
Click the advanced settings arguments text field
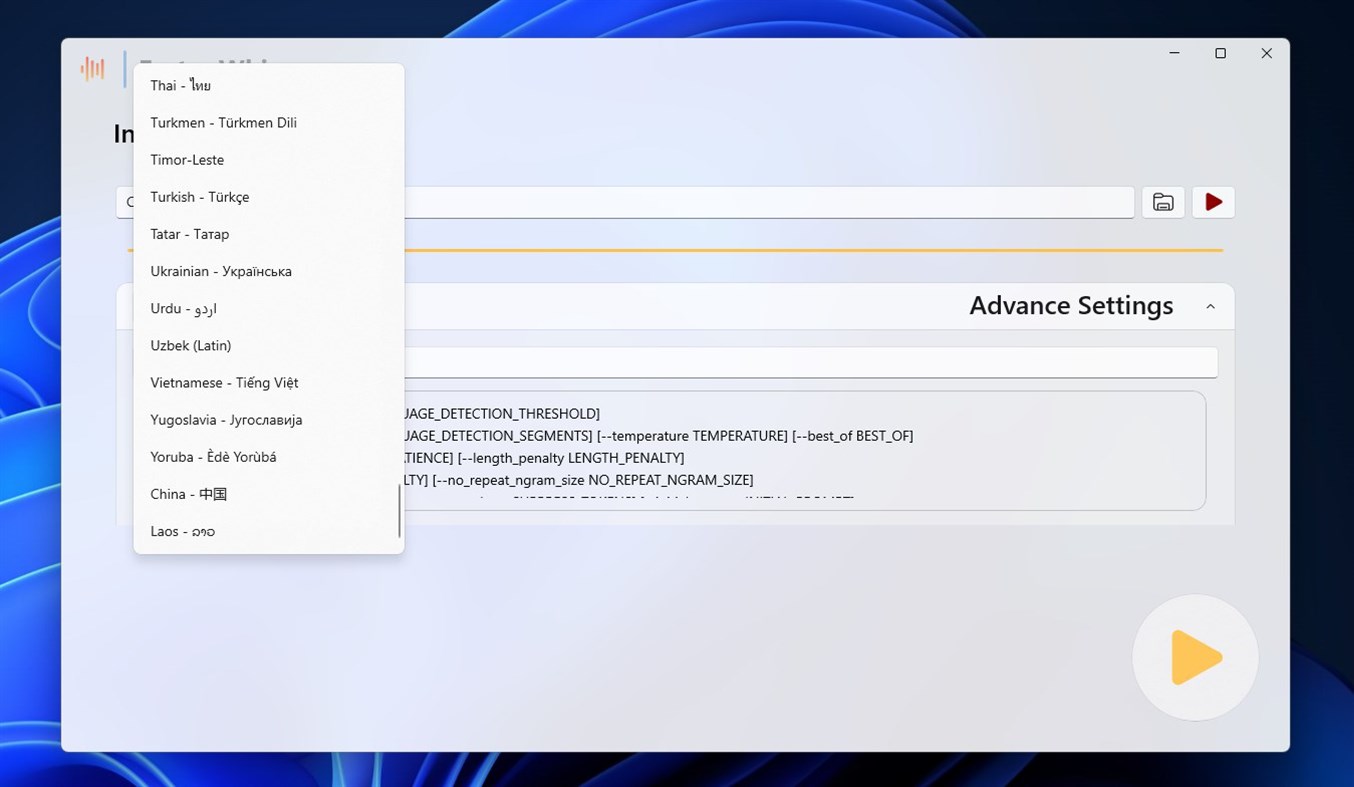[810, 362]
